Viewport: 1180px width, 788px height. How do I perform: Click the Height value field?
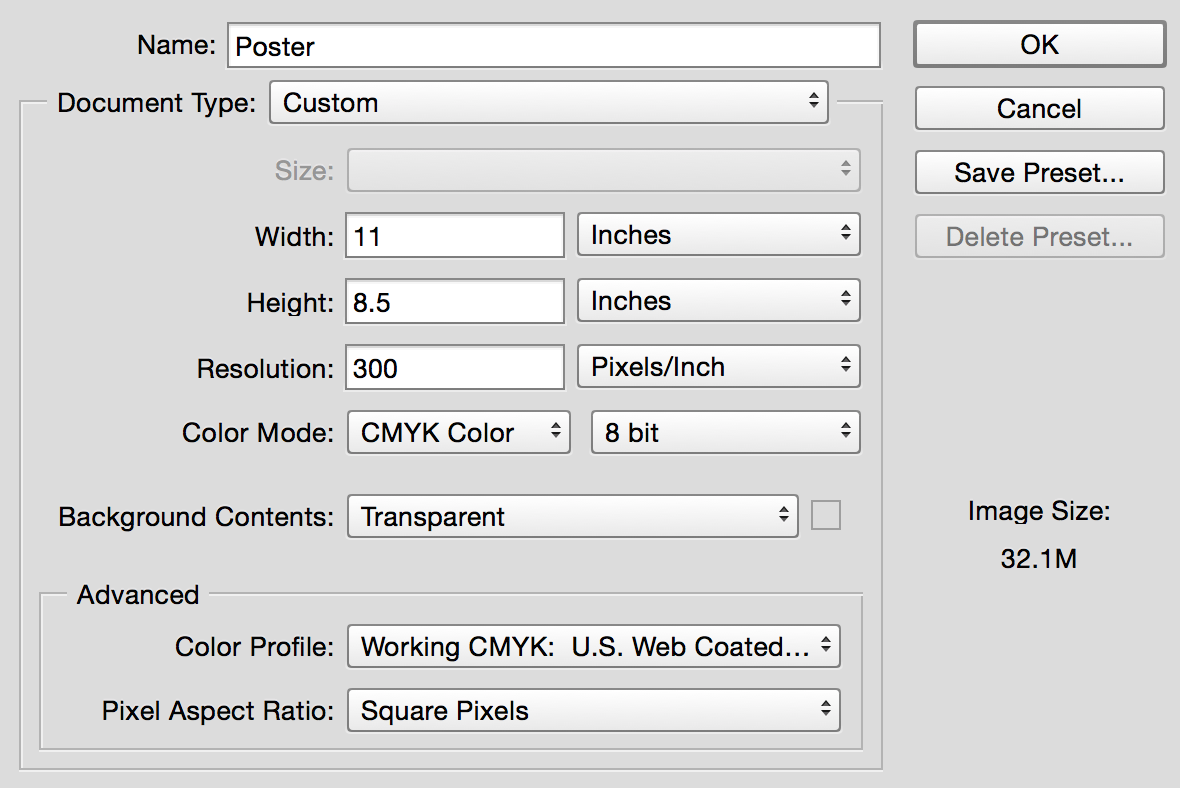point(455,302)
